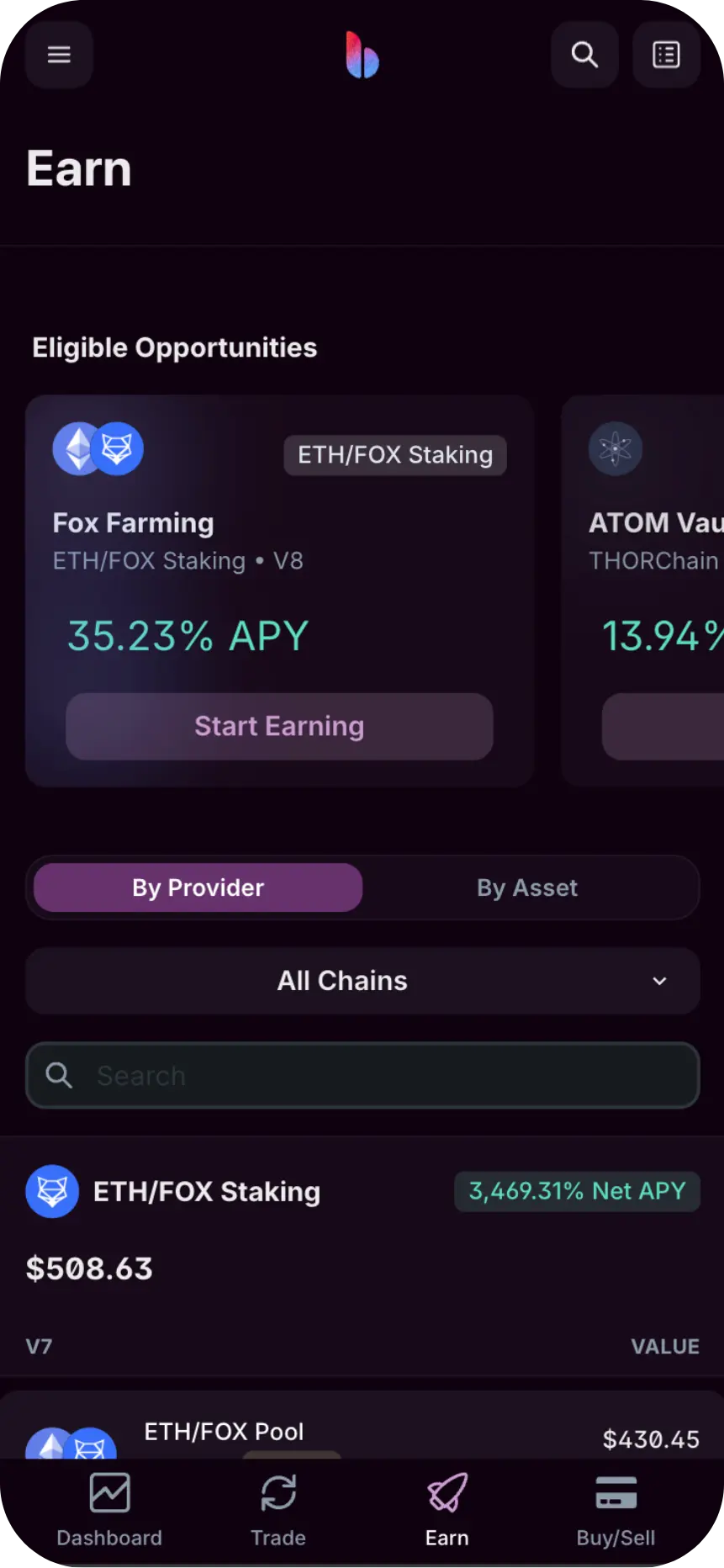Open the hamburger menu

pyautogui.click(x=59, y=55)
